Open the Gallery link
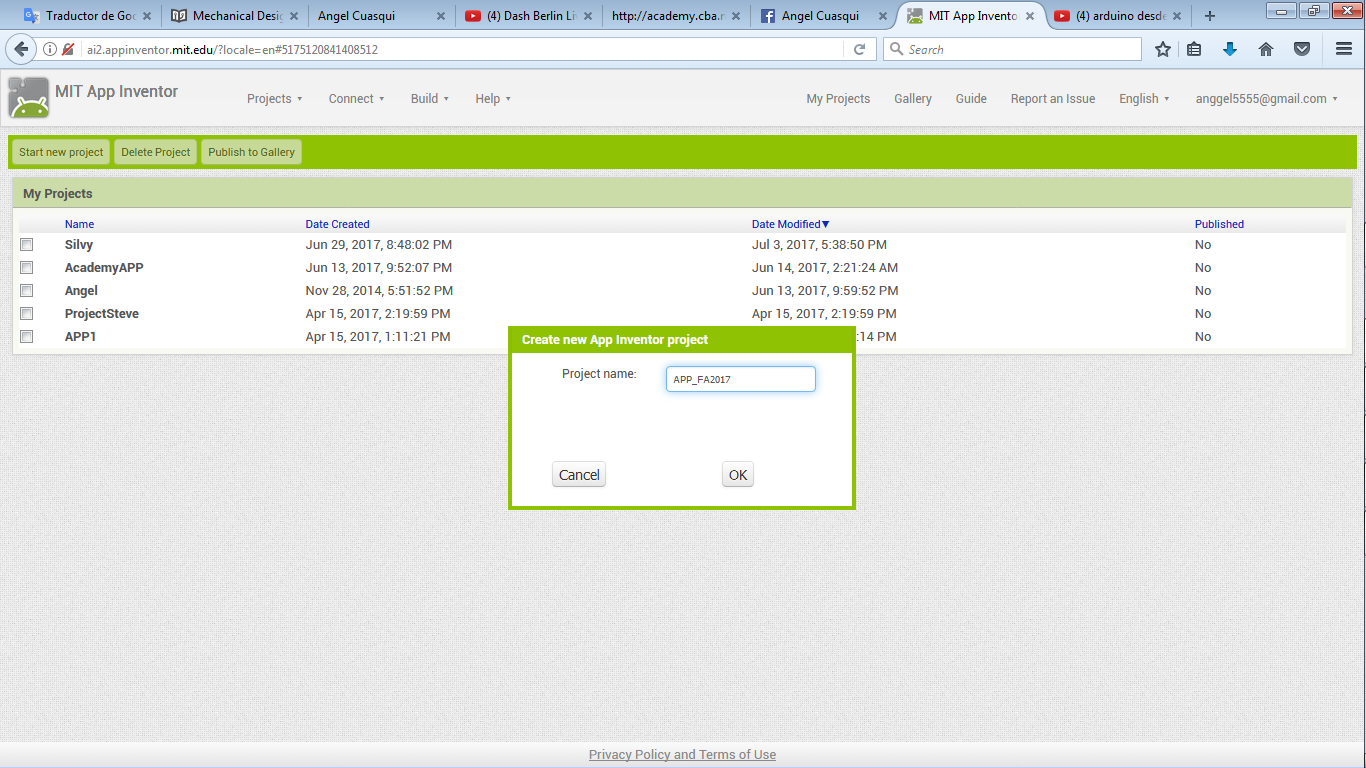 tap(913, 98)
